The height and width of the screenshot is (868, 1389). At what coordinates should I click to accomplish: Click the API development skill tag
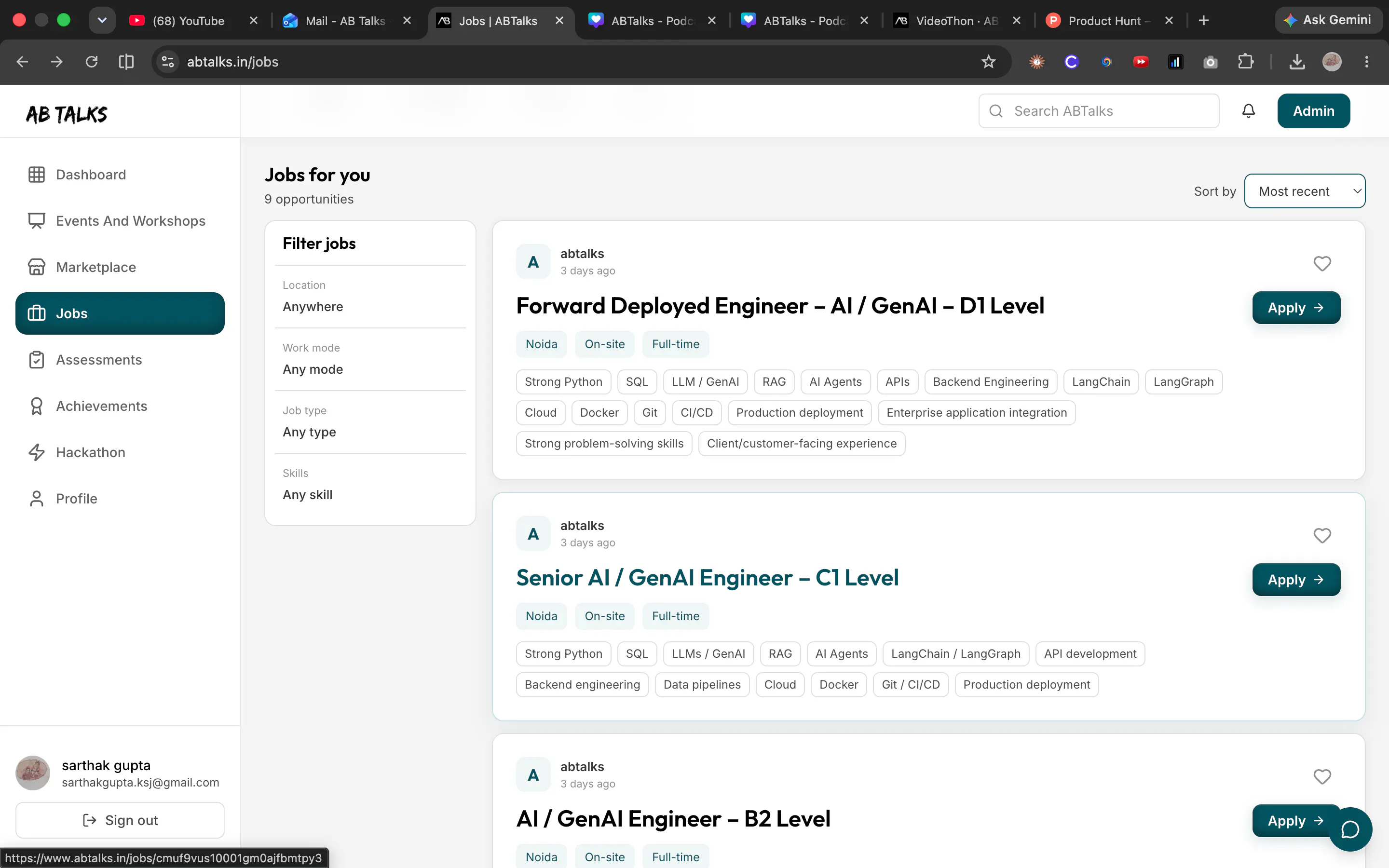click(1090, 654)
